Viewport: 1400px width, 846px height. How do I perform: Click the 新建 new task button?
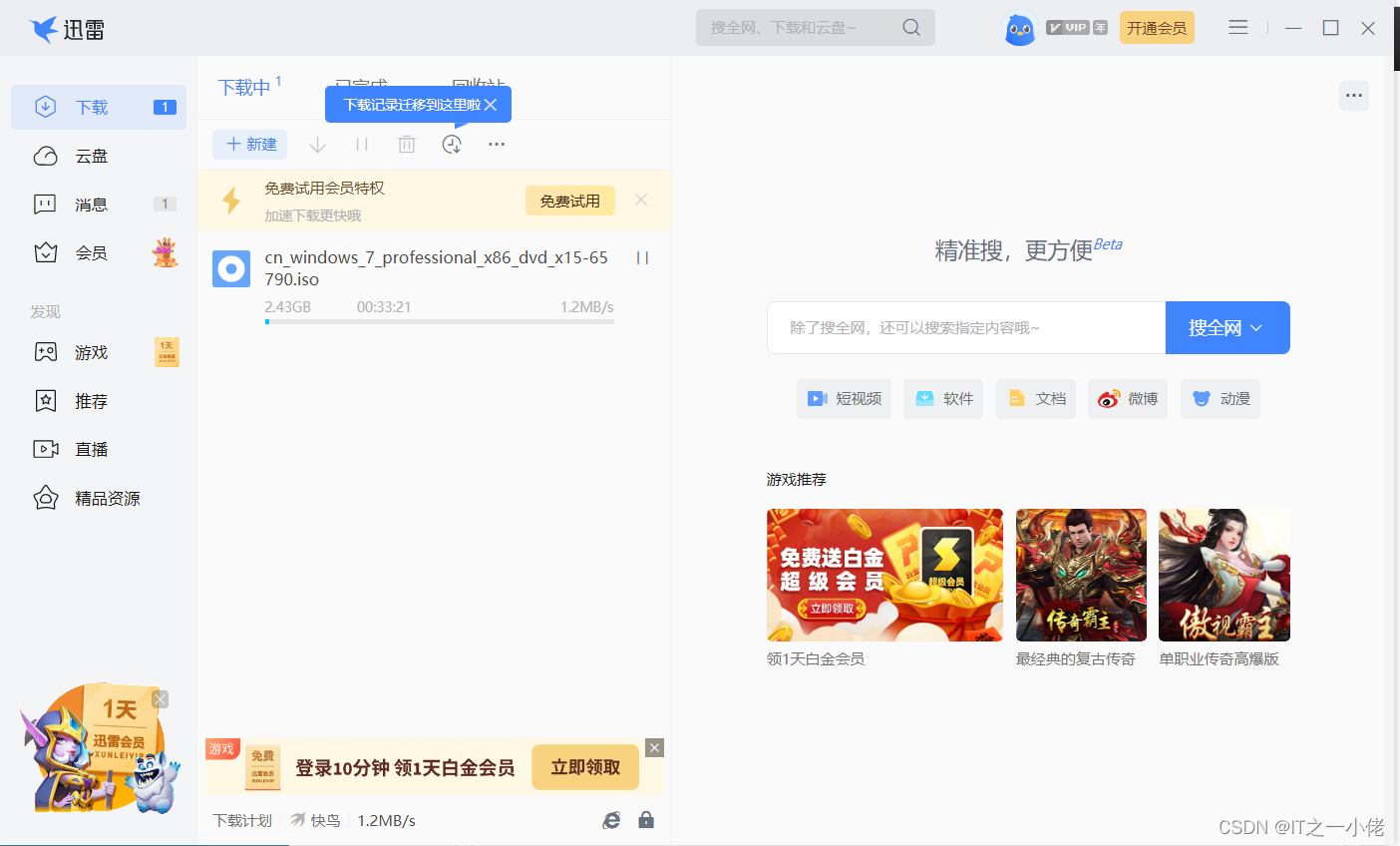coord(250,145)
